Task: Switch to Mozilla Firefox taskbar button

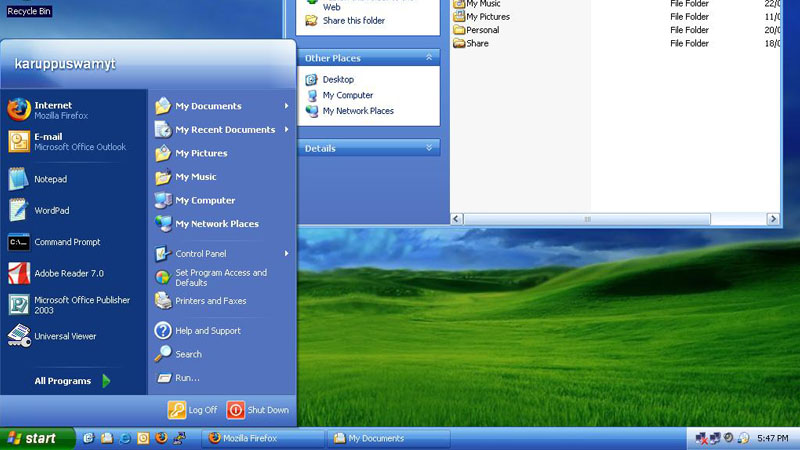Action: (x=263, y=438)
